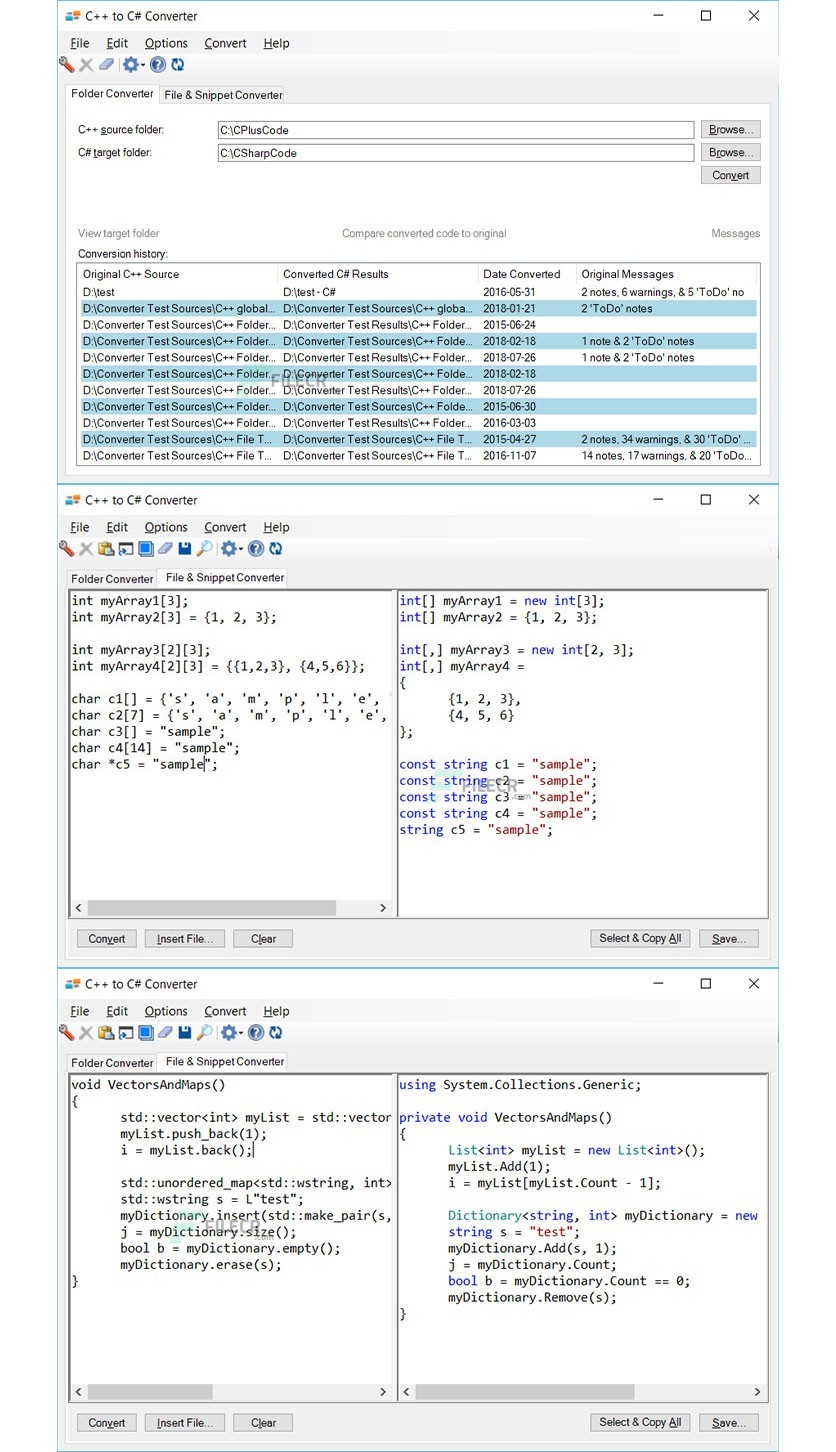Click Insert File icon in bottom window toolbar

click(126, 1033)
